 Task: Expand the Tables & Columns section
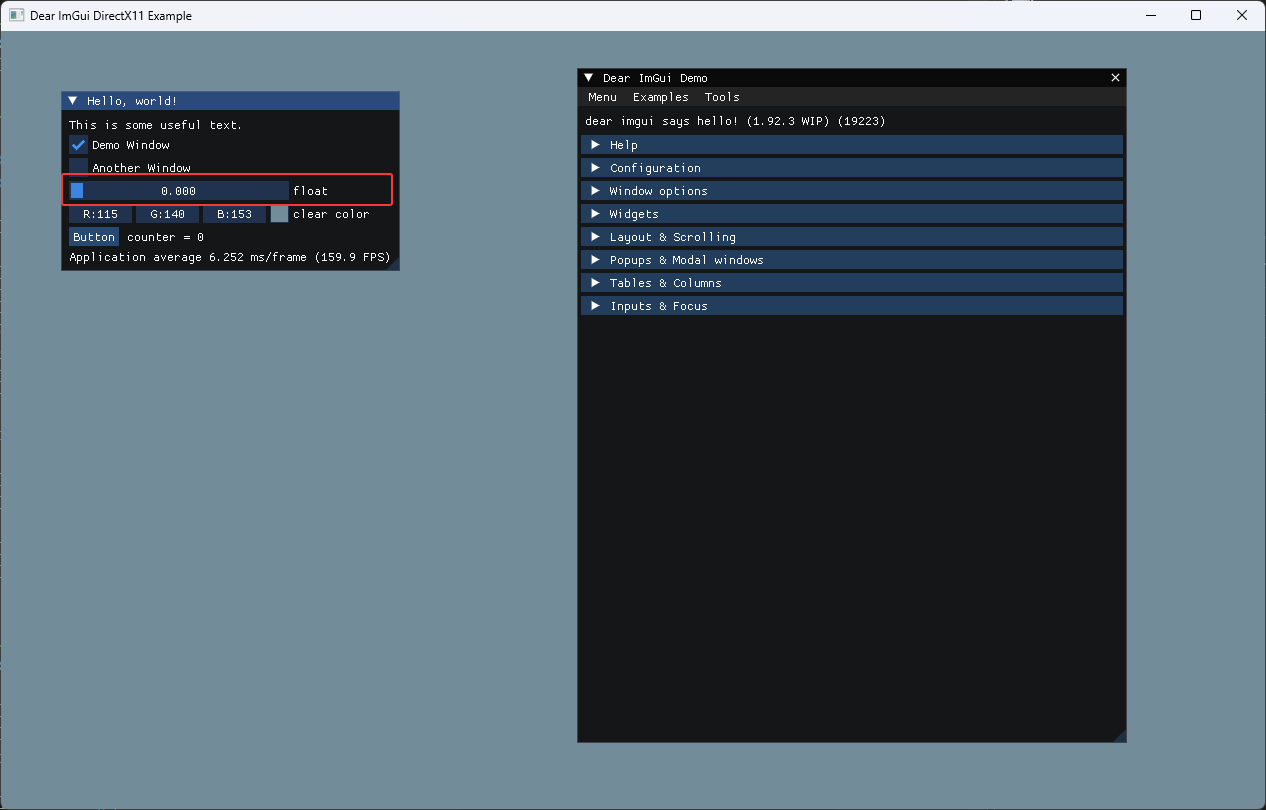click(x=852, y=283)
